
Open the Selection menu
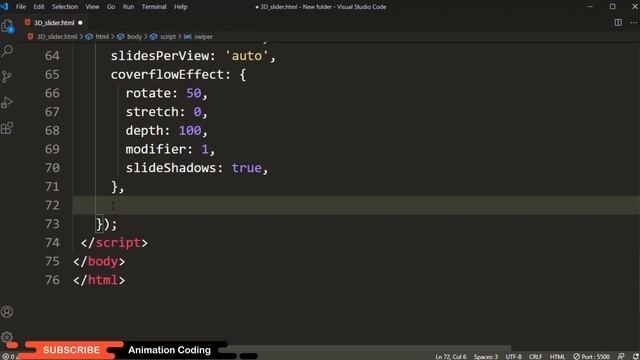point(65,7)
